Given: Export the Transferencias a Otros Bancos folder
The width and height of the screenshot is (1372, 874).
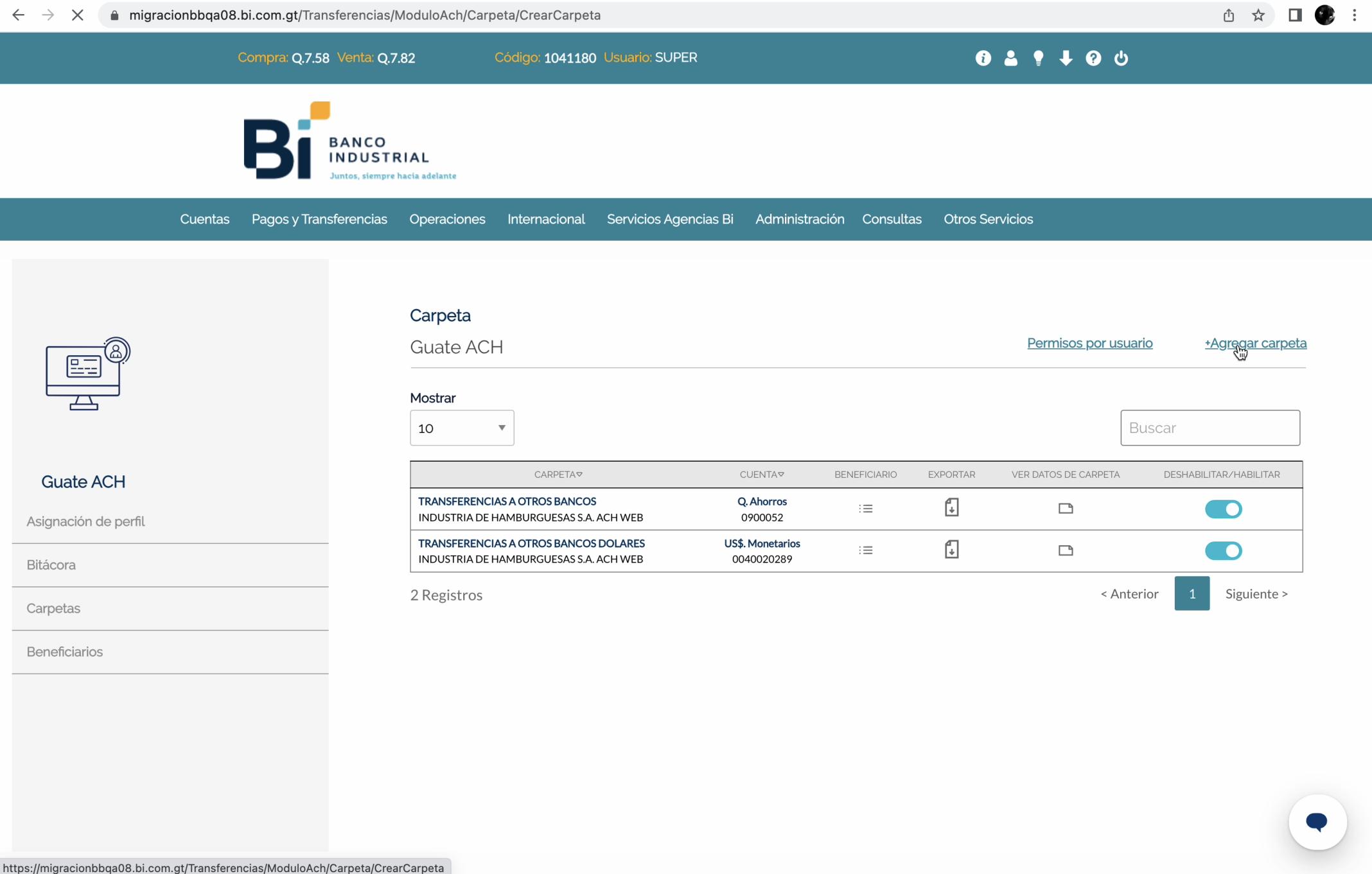Looking at the screenshot, I should click(951, 508).
